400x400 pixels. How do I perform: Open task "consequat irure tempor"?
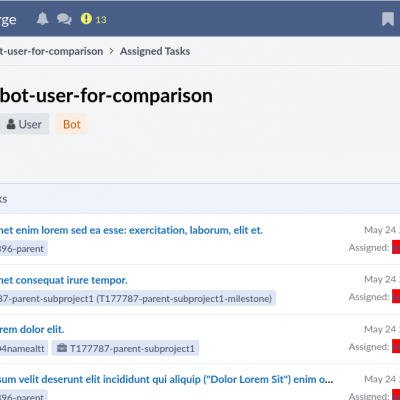[x=64, y=280]
